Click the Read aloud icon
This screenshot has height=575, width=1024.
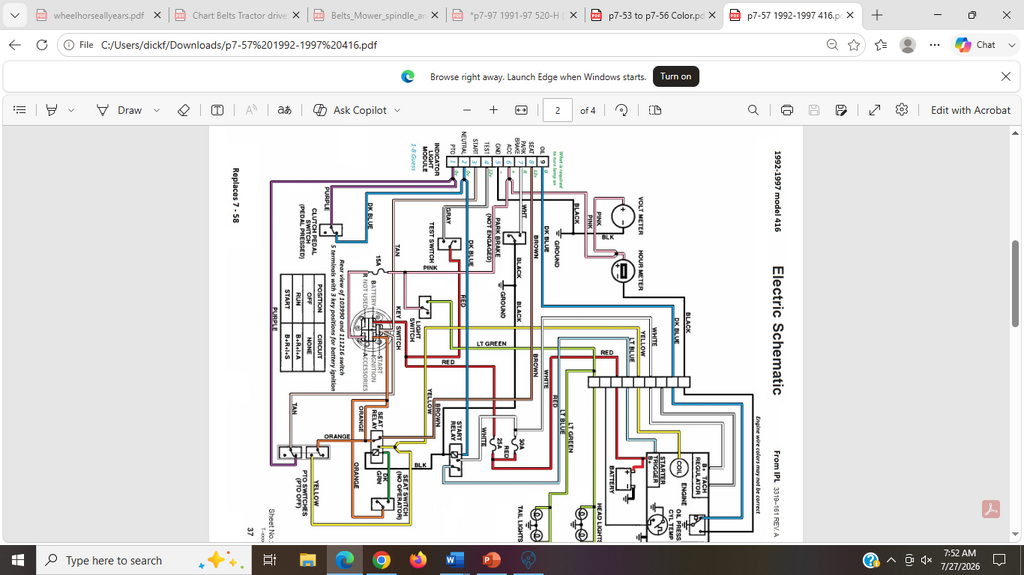coord(251,110)
